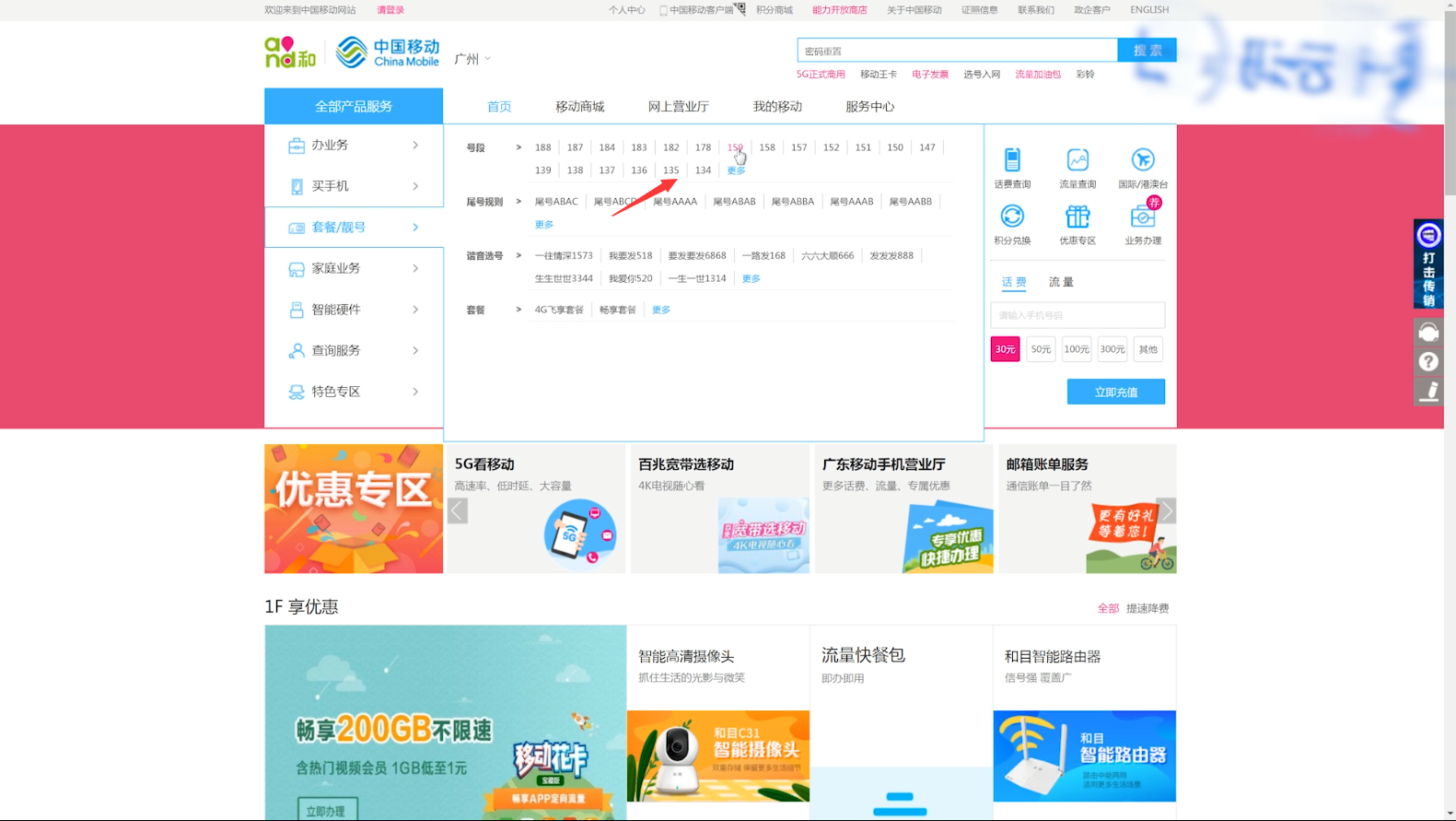
Task: Click the 套餐/靓号 icon in sidebar
Action: pos(296,228)
